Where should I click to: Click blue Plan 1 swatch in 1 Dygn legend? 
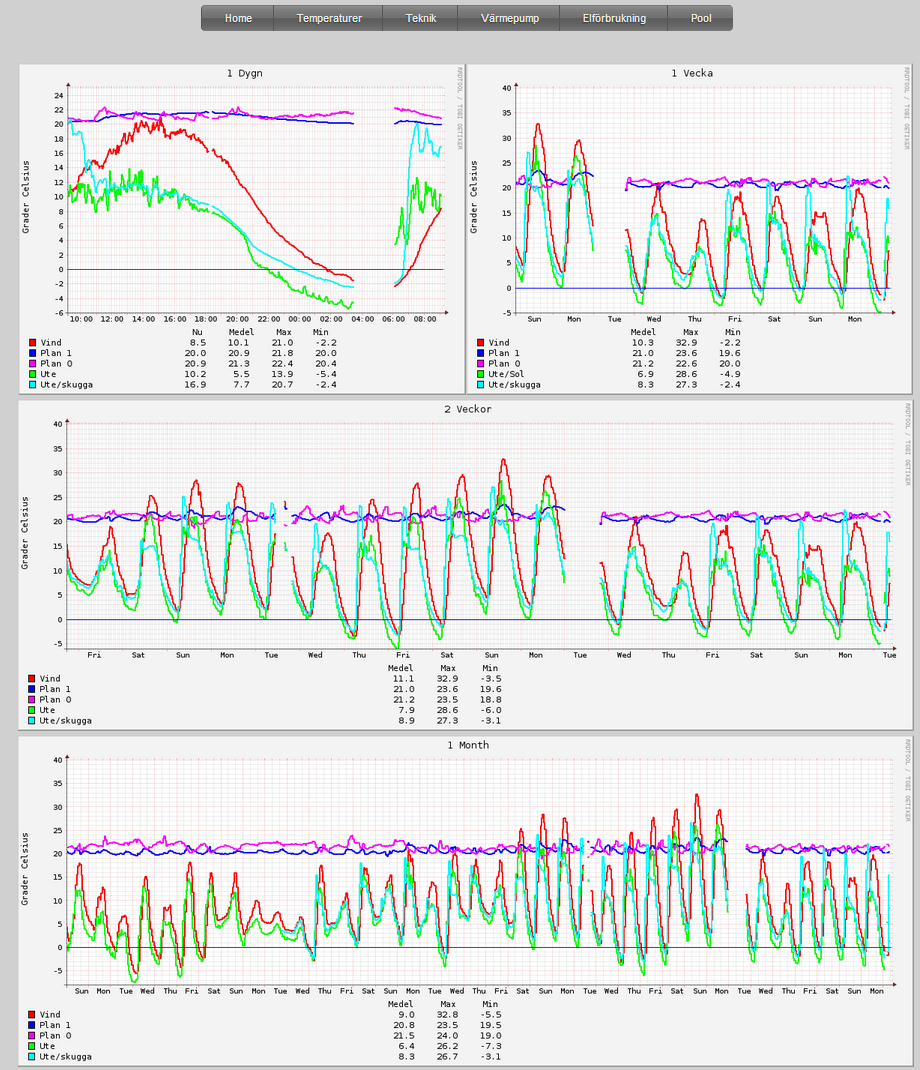tap(33, 353)
